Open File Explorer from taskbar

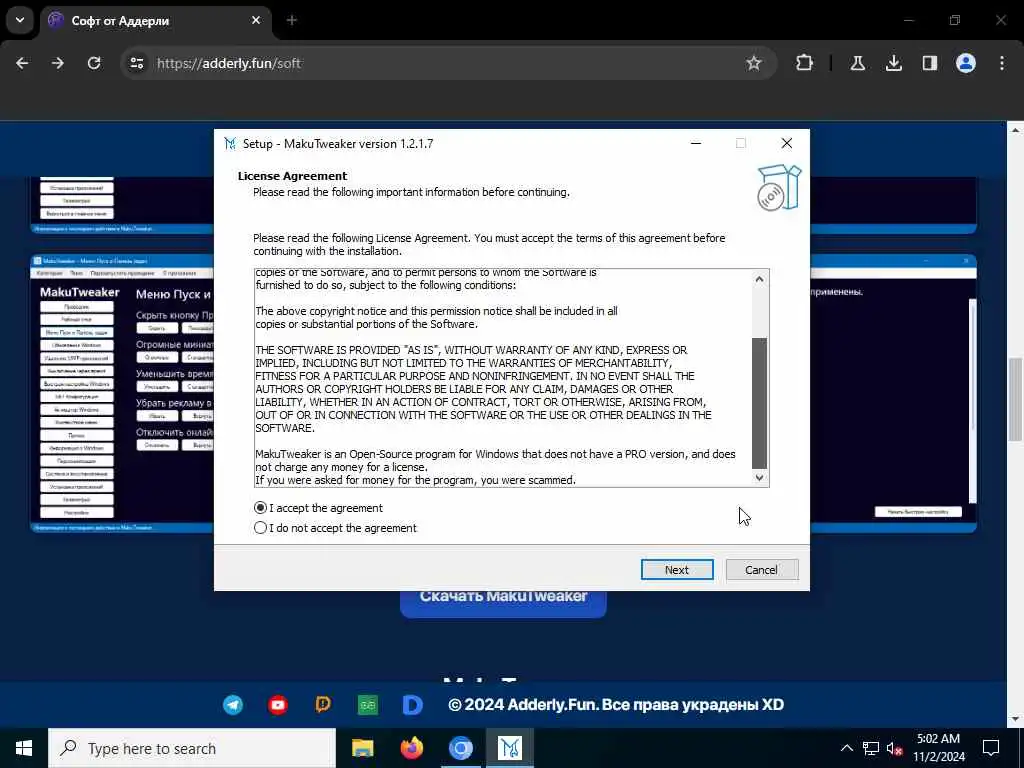pyautogui.click(x=362, y=748)
